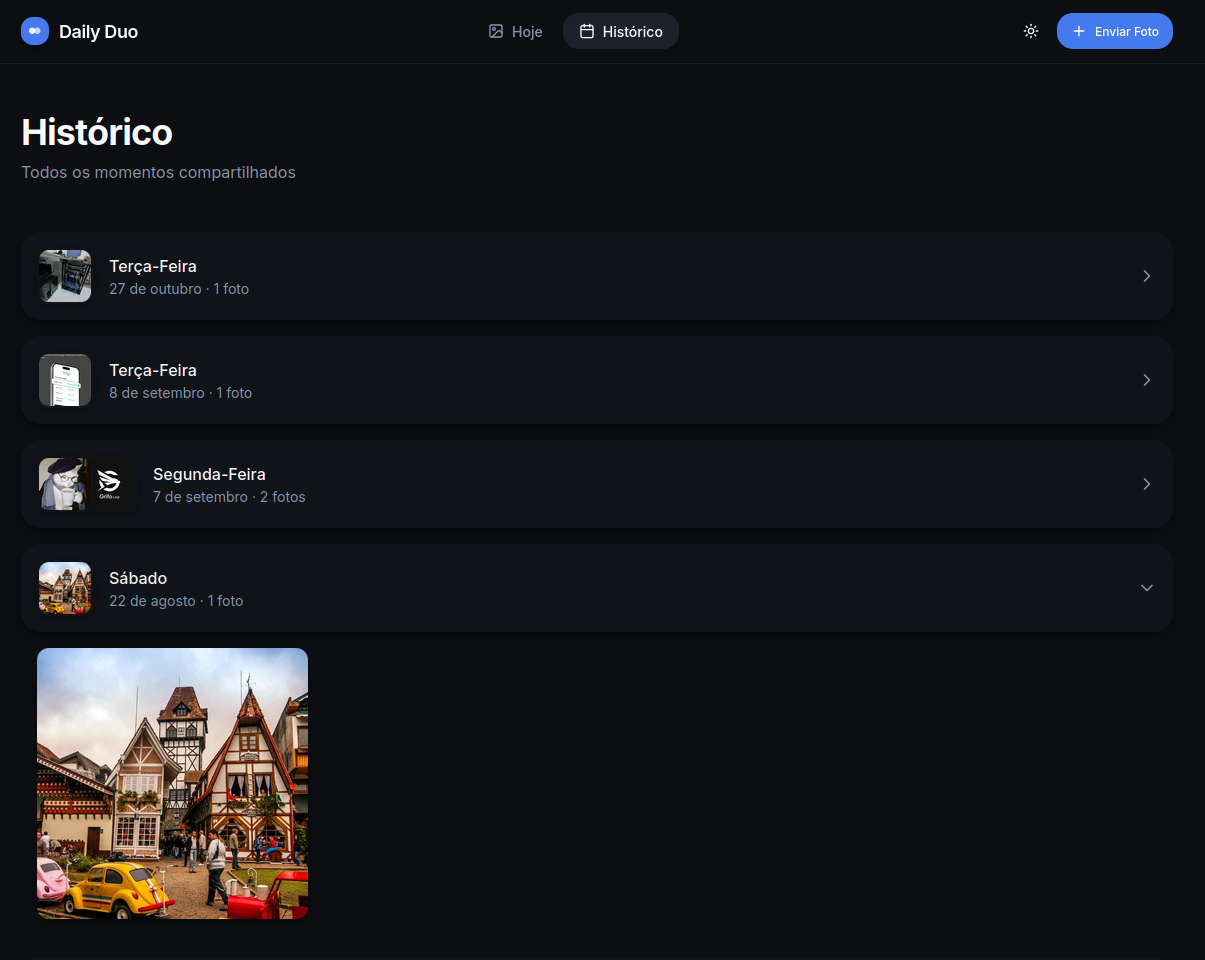The width and height of the screenshot is (1205, 960).
Task: Click the Histórico page heading
Action: pyautogui.click(x=97, y=132)
